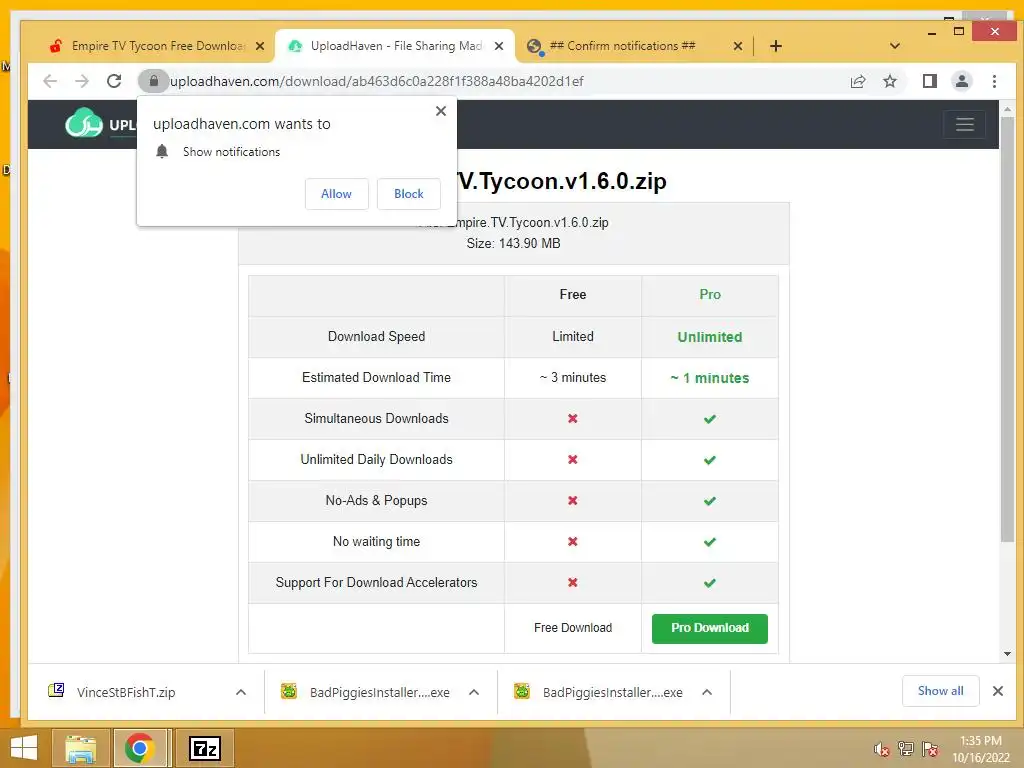Close the Empire TV Tycoon tab

coord(259,46)
